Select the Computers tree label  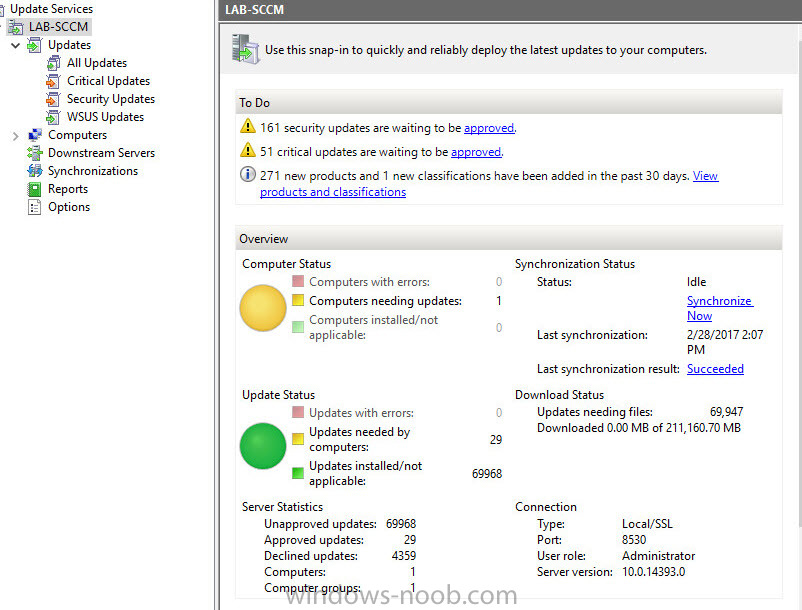77,135
